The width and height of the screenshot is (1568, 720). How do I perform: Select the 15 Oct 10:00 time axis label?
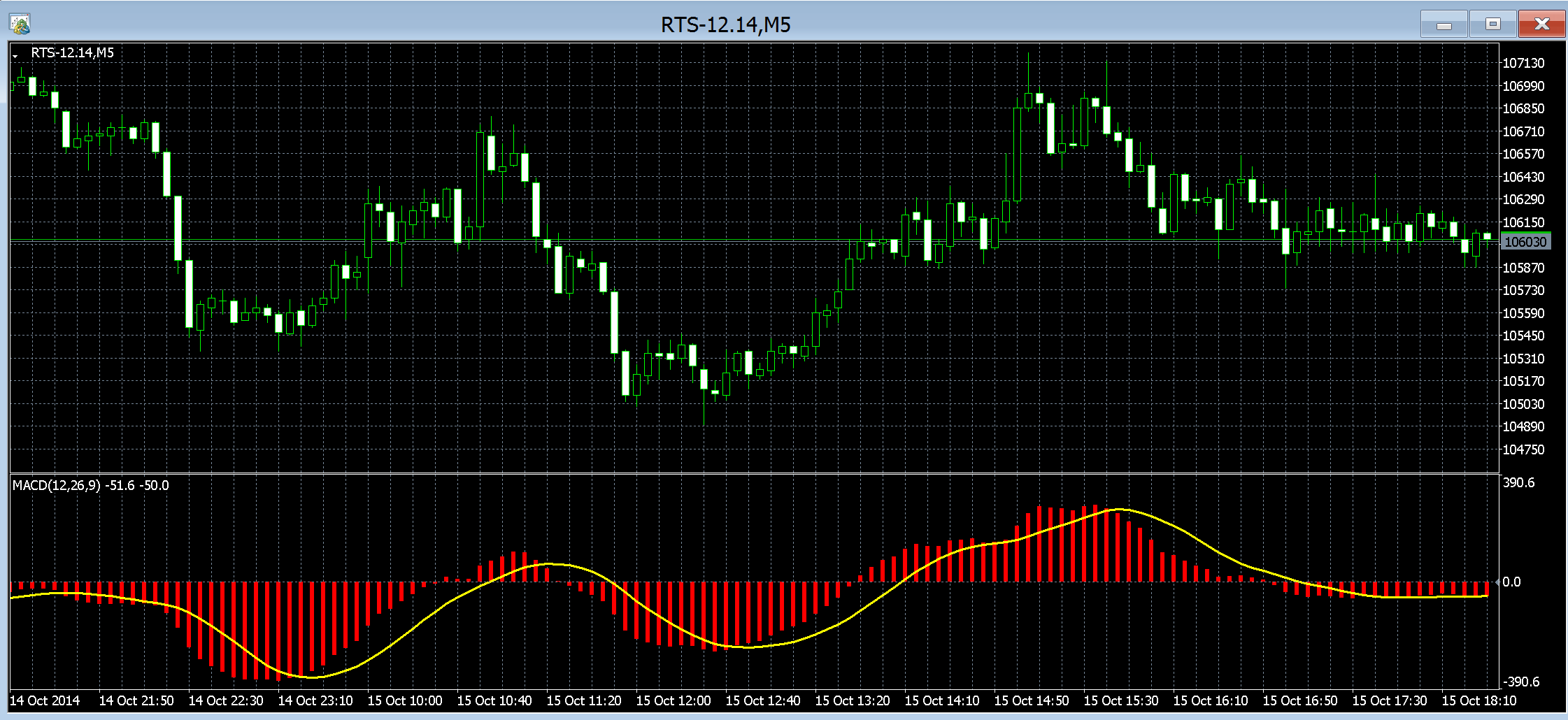[405, 700]
